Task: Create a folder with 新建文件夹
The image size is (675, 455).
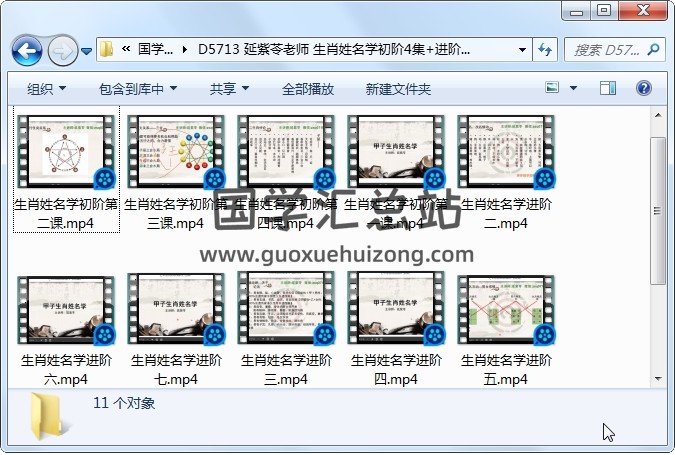Action: [398, 89]
